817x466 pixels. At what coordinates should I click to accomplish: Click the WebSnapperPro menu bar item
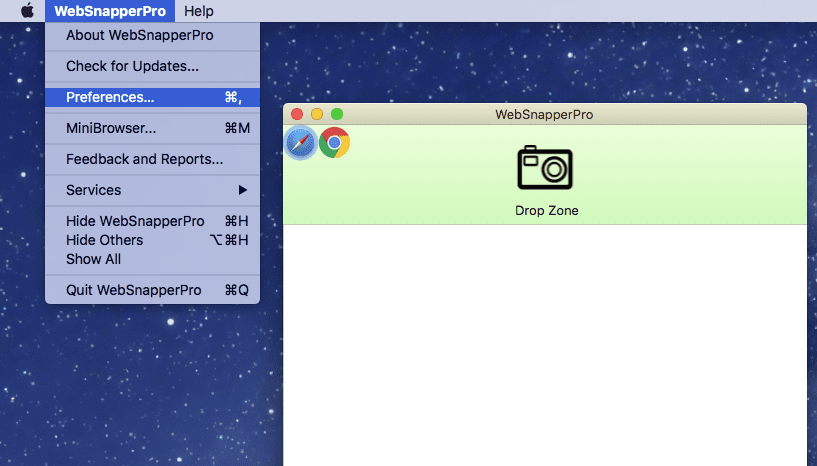(x=110, y=11)
